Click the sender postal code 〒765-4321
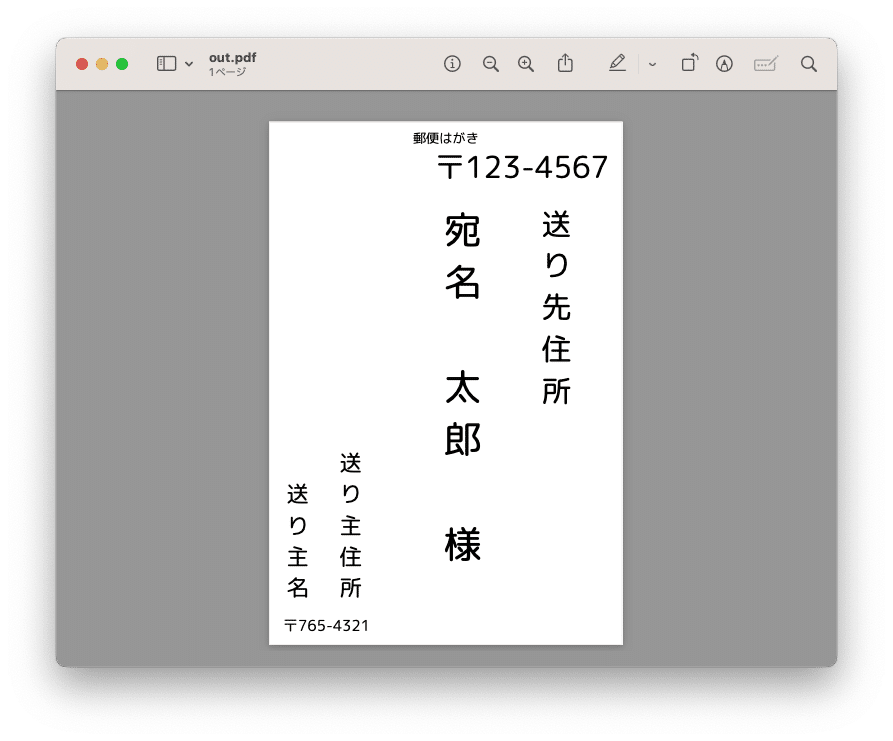The image size is (893, 741). click(326, 626)
